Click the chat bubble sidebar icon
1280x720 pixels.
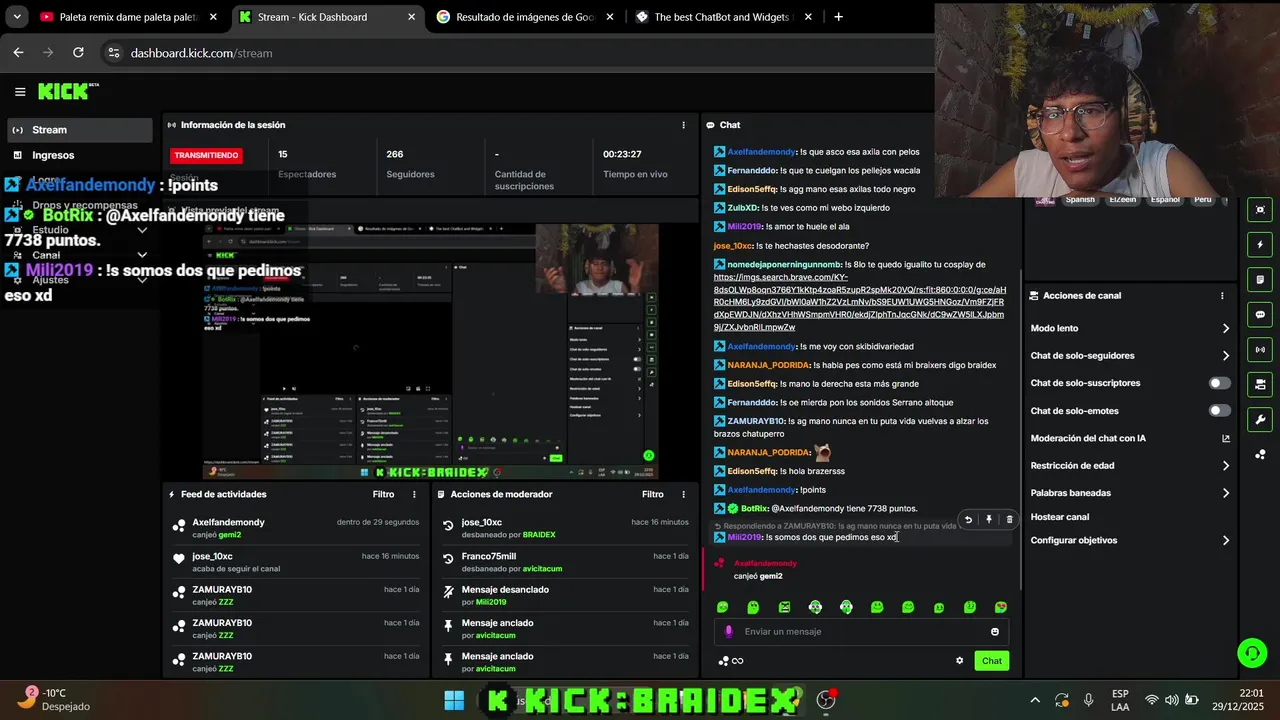1260,315
